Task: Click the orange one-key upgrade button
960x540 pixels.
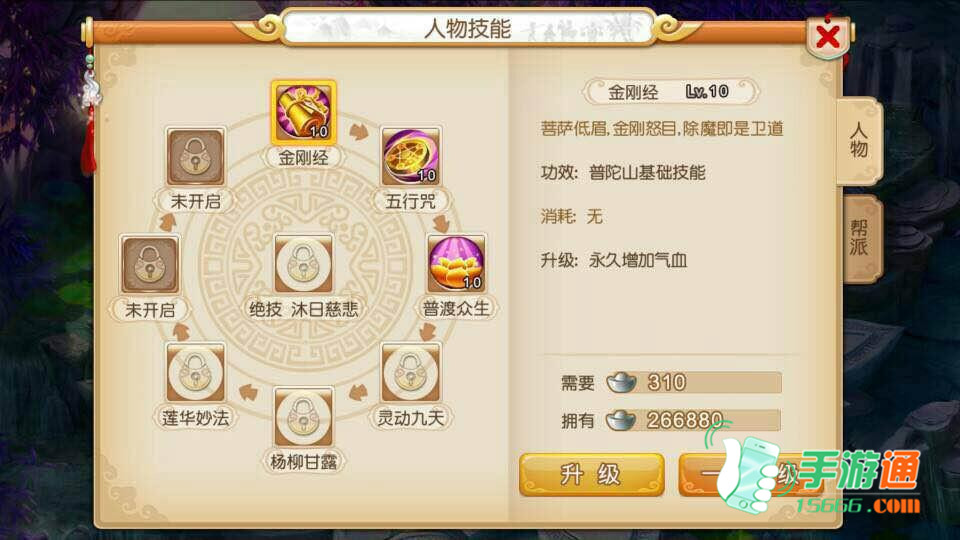Action: (x=750, y=474)
